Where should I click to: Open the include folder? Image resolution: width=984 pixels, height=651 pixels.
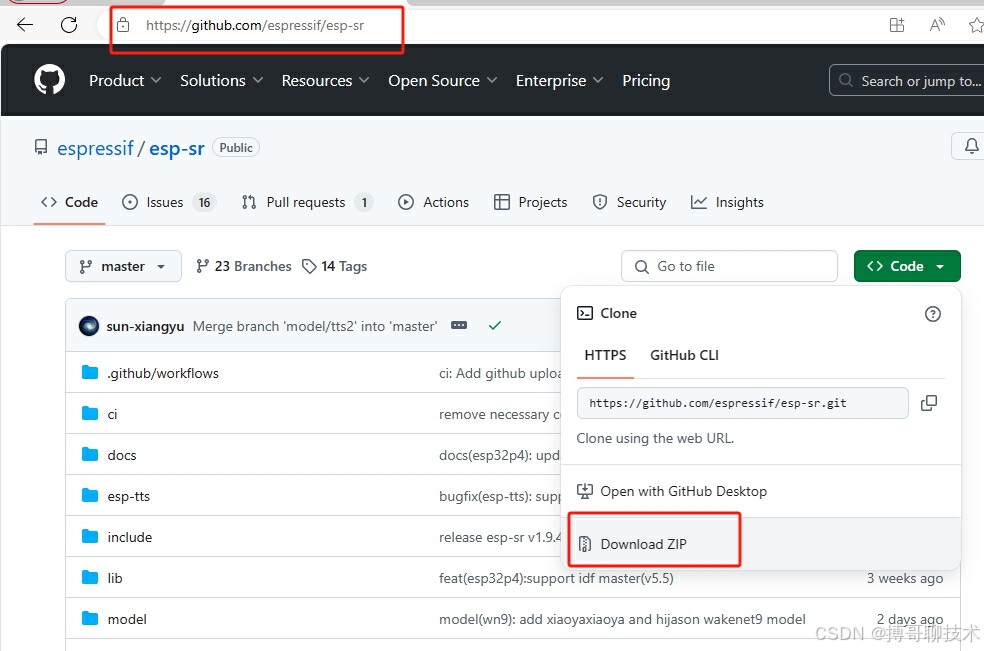[130, 537]
